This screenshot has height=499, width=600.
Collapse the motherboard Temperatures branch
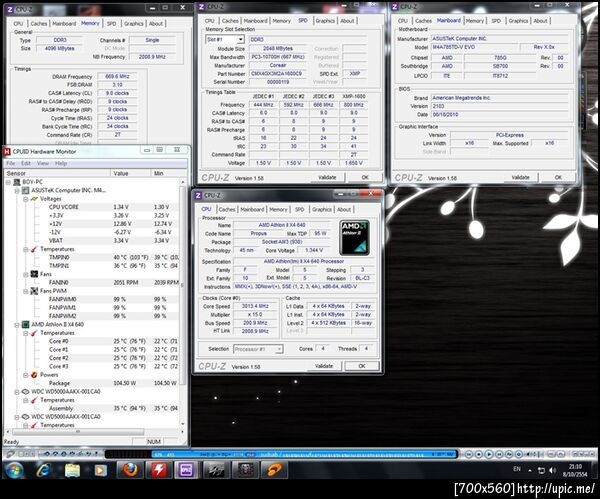(x=25, y=250)
